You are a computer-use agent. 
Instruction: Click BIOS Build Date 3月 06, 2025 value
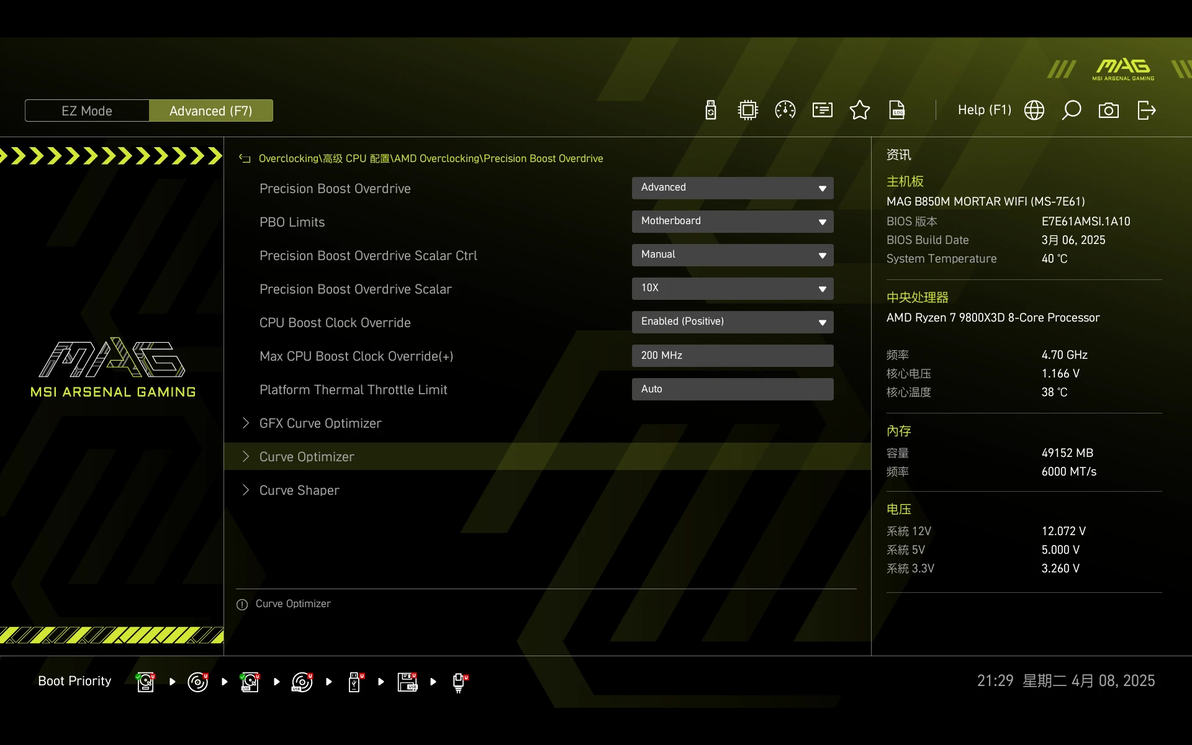1073,240
